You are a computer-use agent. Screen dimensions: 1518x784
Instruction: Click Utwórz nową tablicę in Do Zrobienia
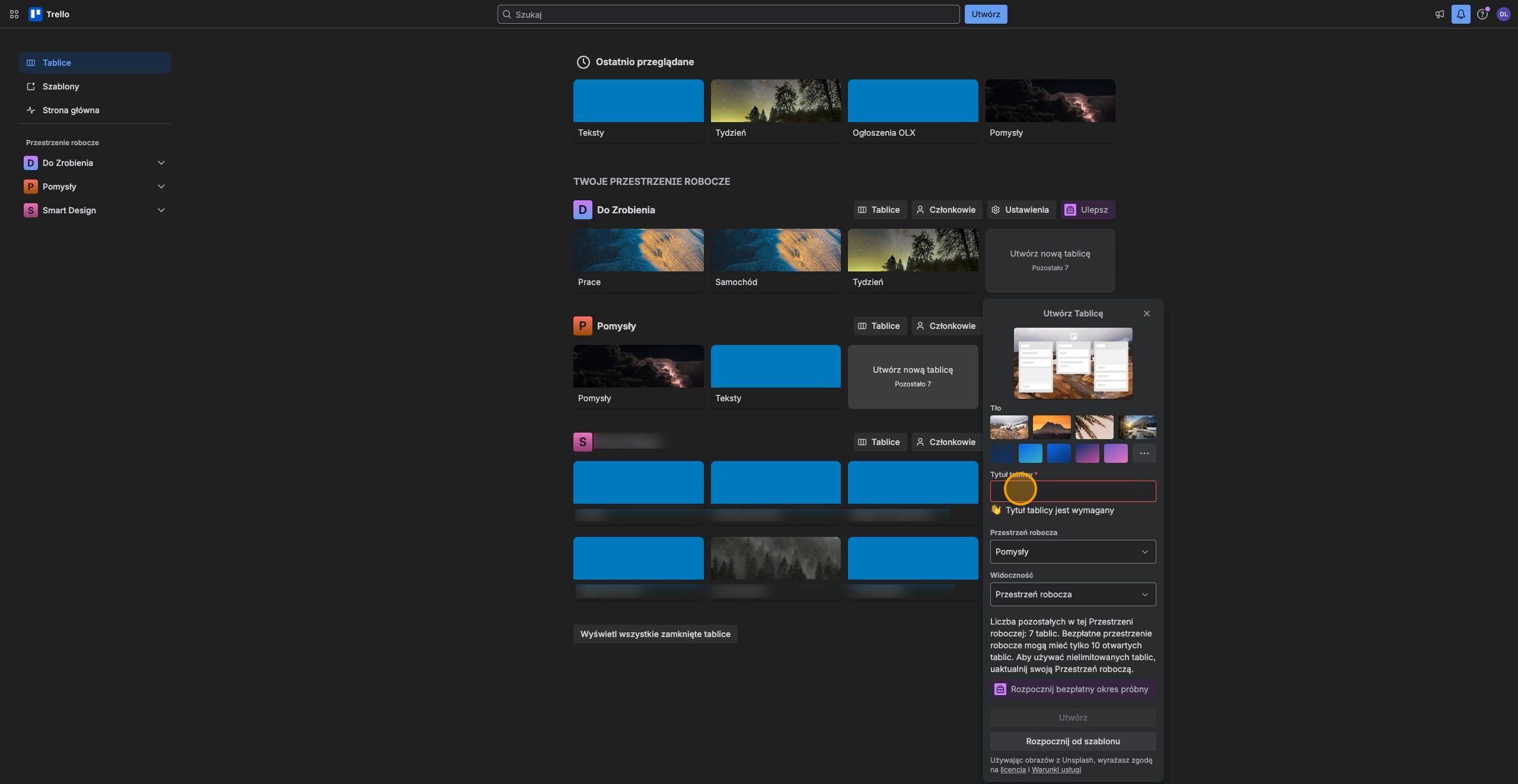(1050, 261)
